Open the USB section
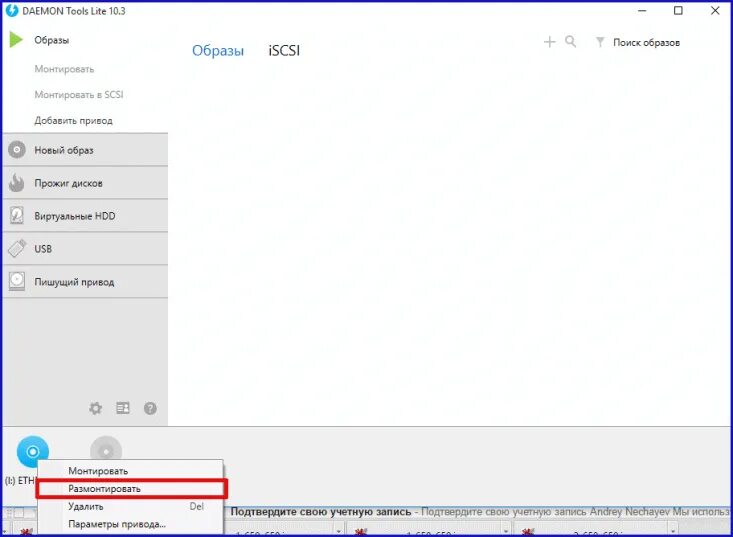 coord(86,249)
